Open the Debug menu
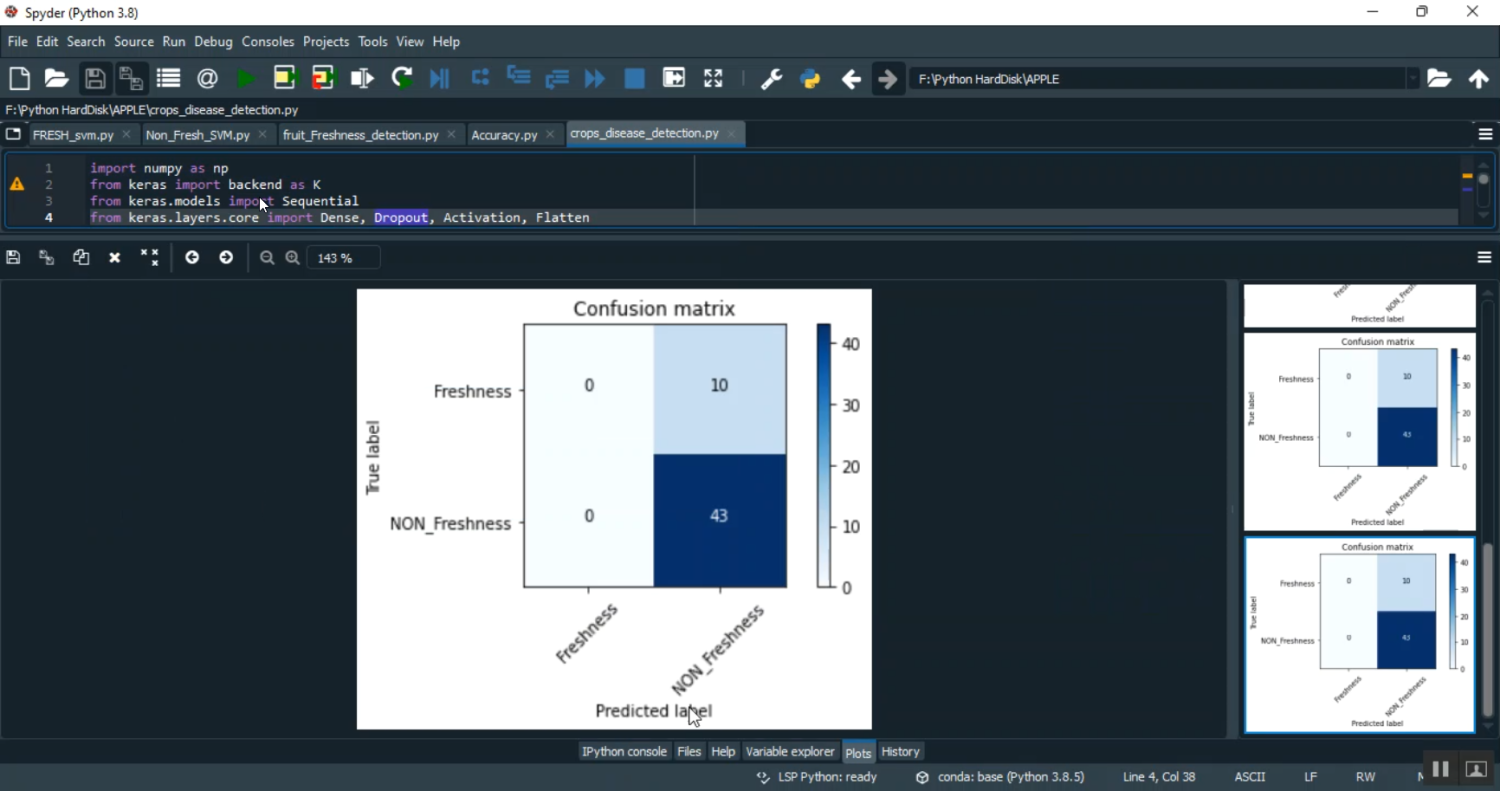The image size is (1500, 791). coord(213,41)
